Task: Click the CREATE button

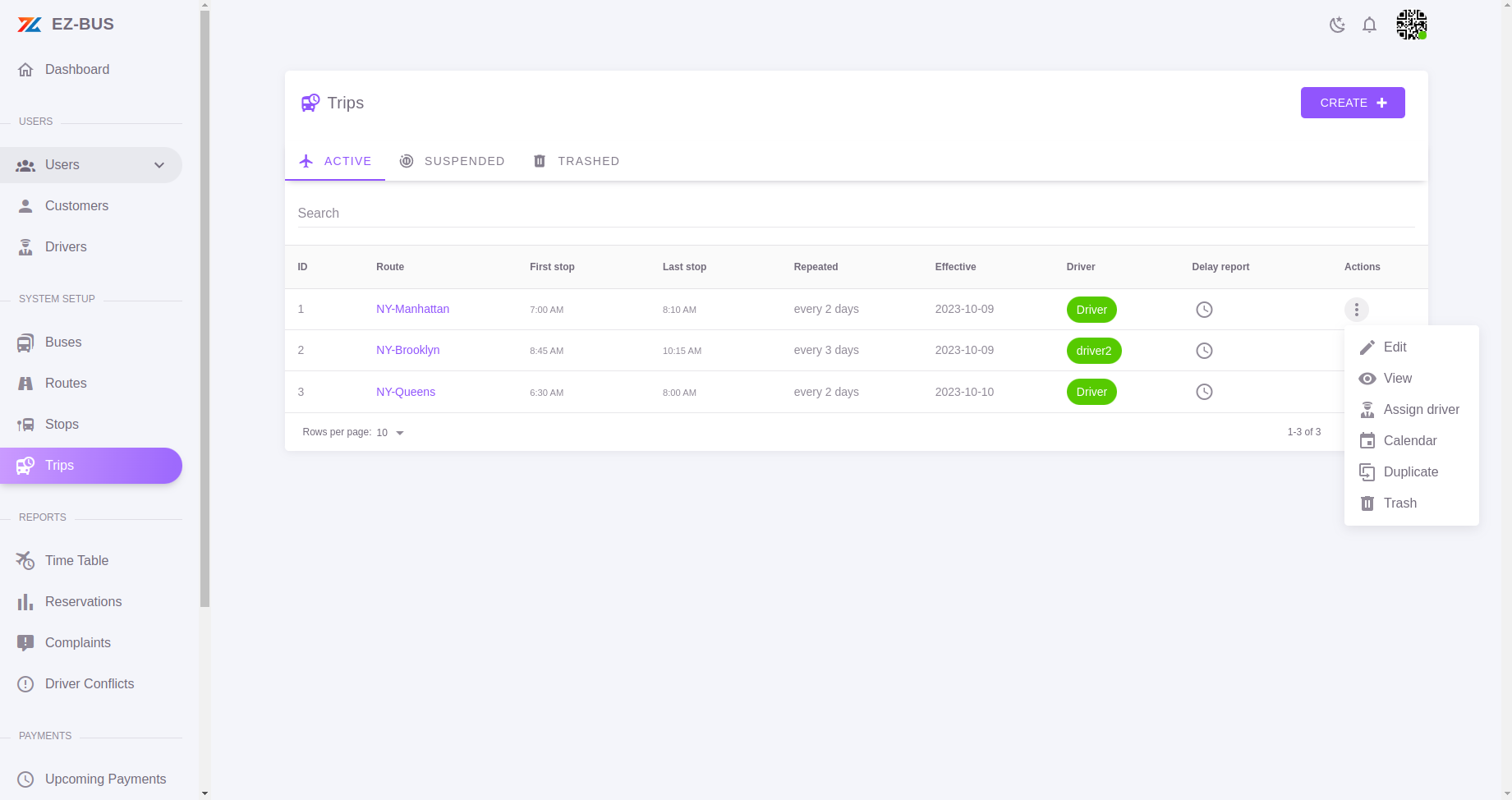Action: (1352, 103)
